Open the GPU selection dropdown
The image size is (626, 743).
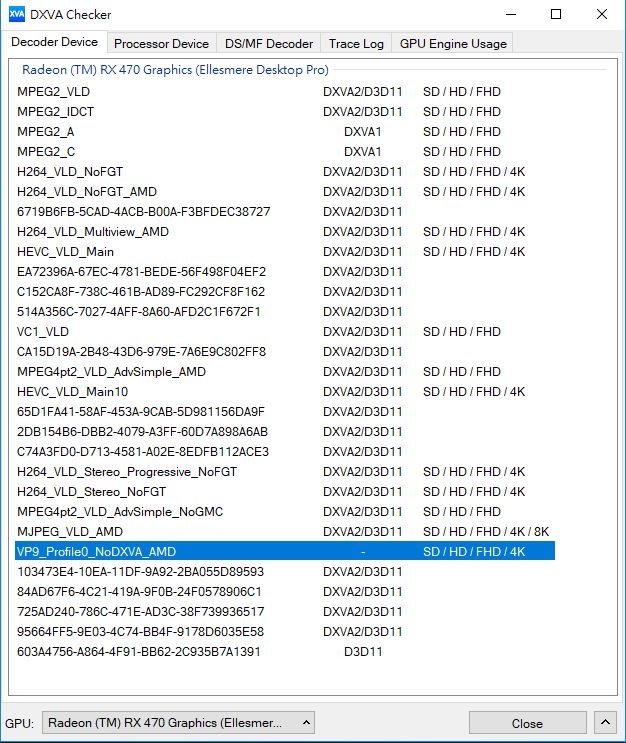tap(178, 723)
